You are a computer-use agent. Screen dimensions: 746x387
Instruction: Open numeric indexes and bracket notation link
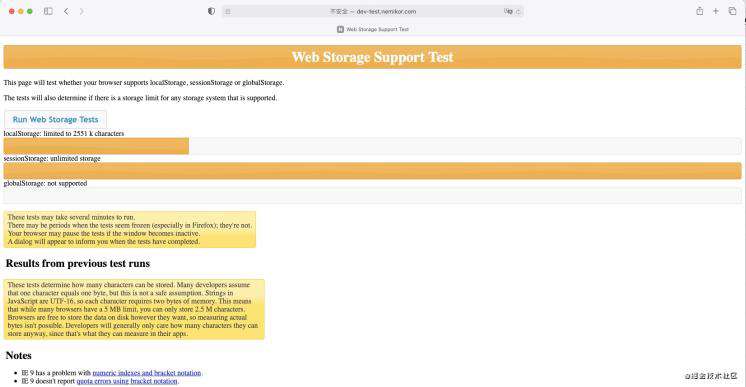[147, 373]
